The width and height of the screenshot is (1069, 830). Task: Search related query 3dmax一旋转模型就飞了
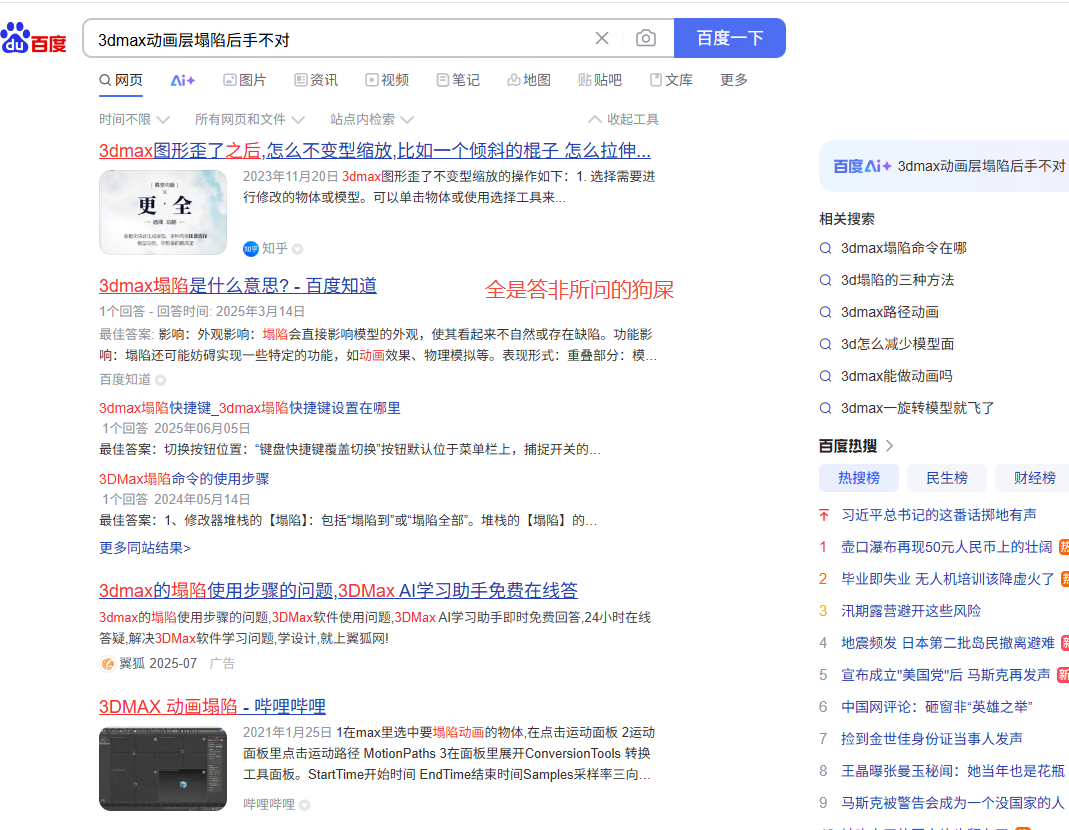tap(917, 409)
